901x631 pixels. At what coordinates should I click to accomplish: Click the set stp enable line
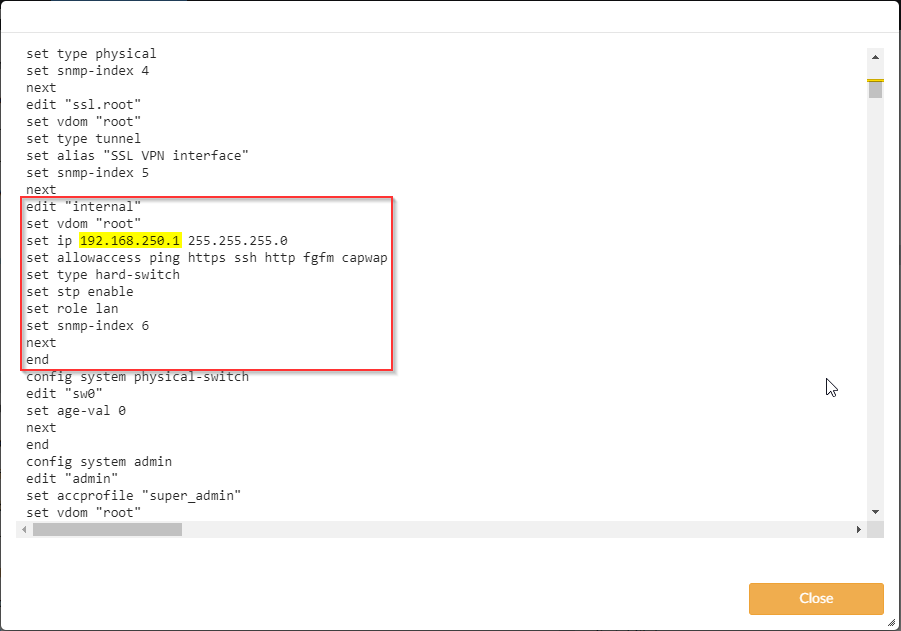(79, 291)
